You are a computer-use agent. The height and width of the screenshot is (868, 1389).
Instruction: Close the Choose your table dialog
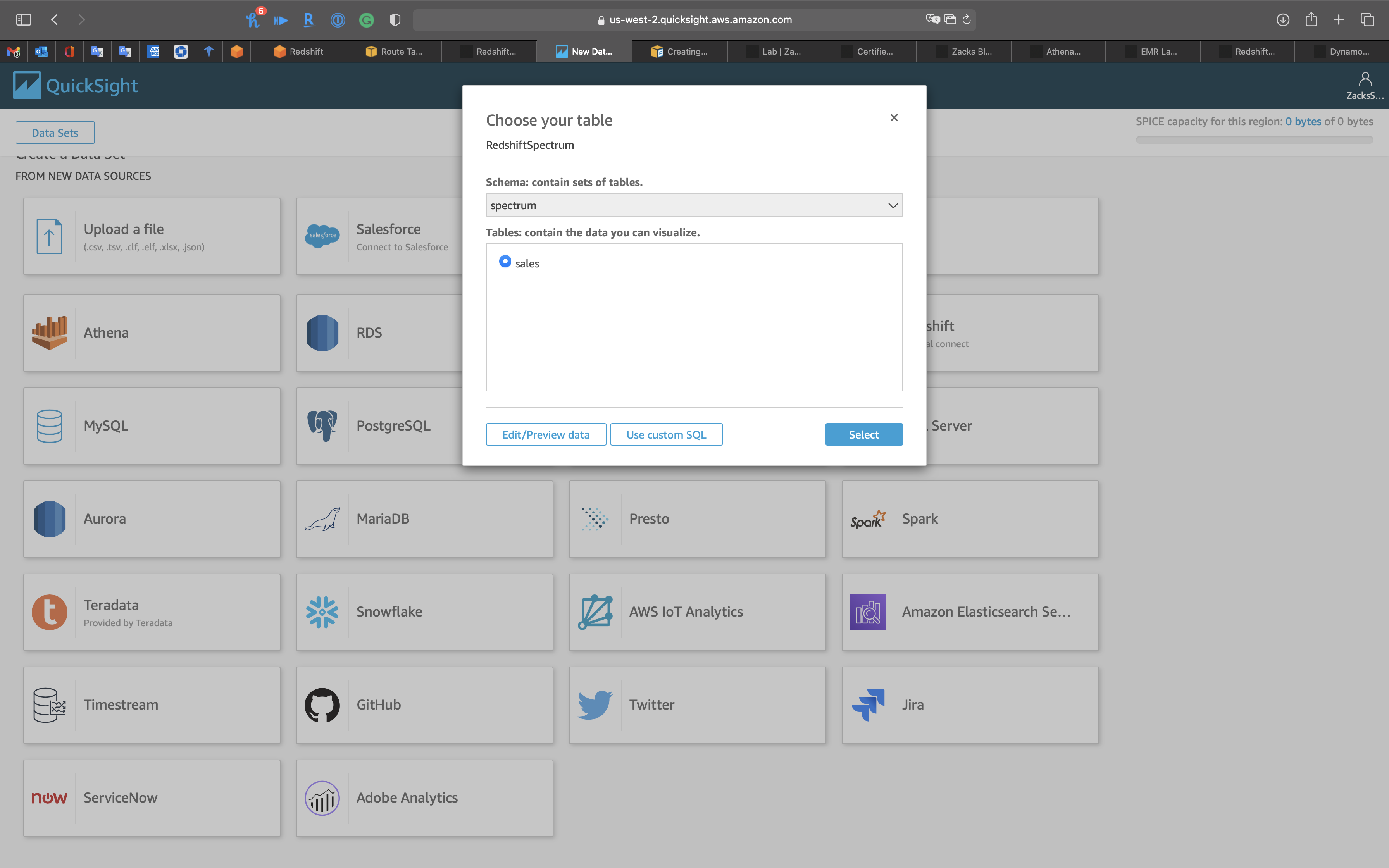tap(894, 118)
